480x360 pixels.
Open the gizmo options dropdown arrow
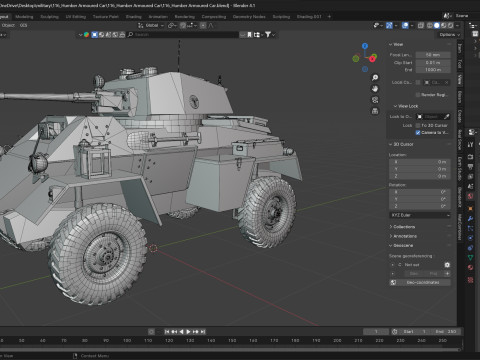(x=396, y=25)
